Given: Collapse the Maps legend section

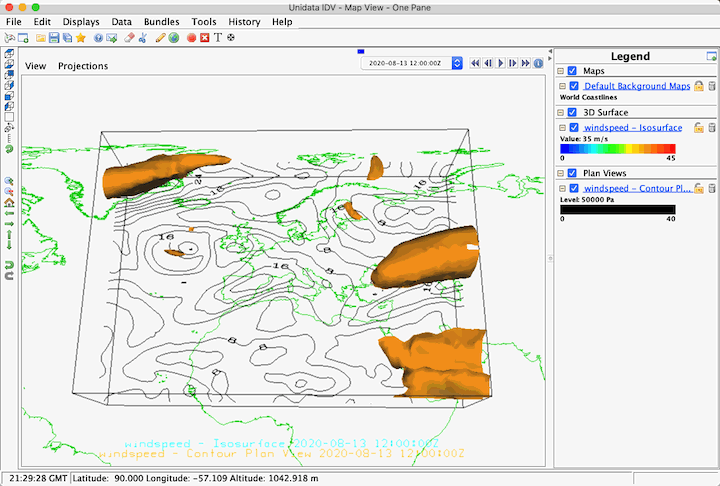Looking at the screenshot, I should point(560,71).
